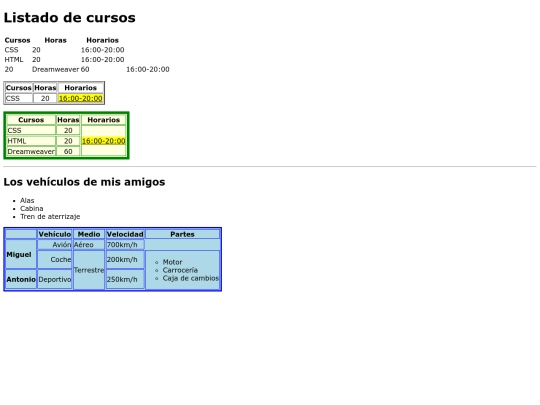Click the '200km/h' cell
This screenshot has width=540, height=405.
click(x=125, y=259)
